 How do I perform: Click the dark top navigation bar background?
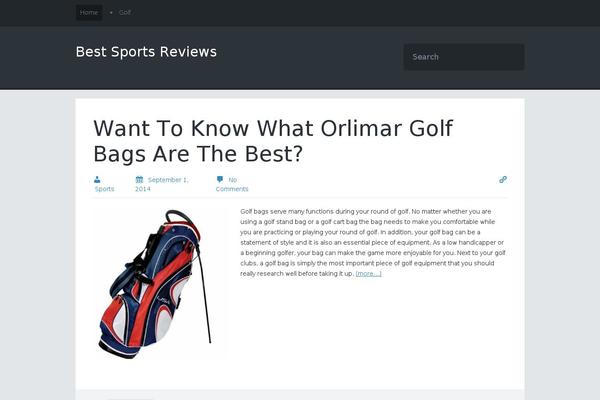pyautogui.click(x=344, y=13)
